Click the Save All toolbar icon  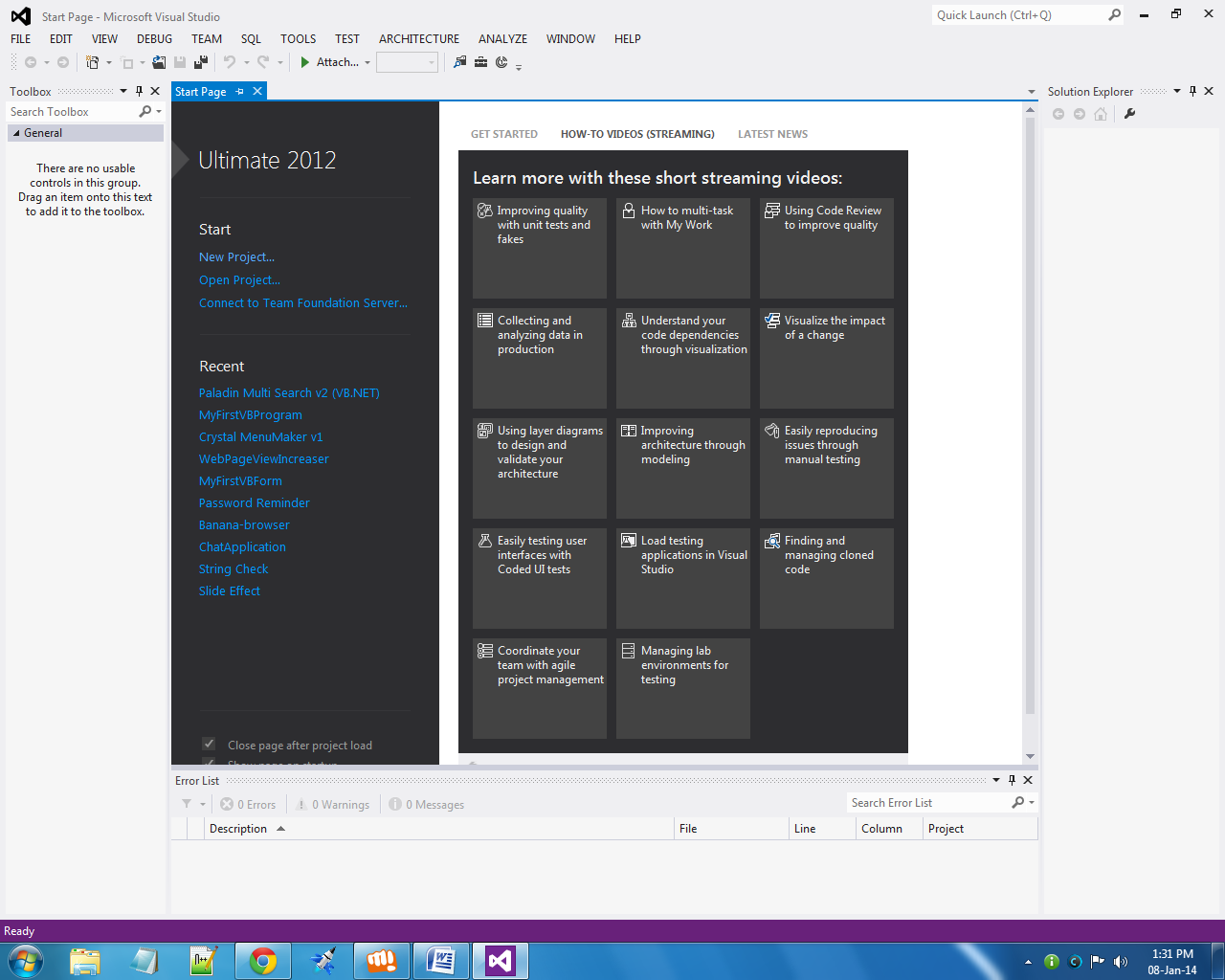tap(201, 62)
